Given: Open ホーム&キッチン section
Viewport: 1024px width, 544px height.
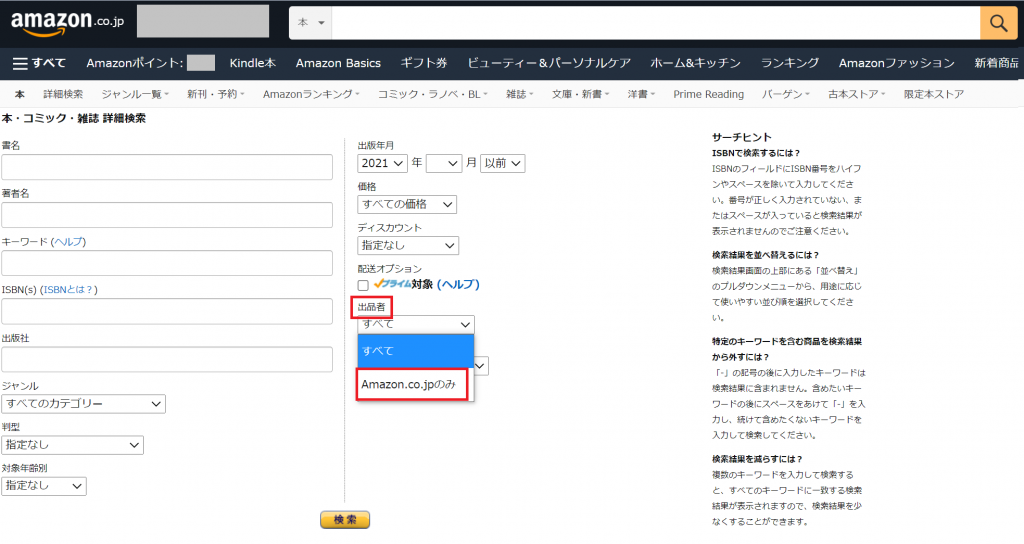Looking at the screenshot, I should click(696, 63).
